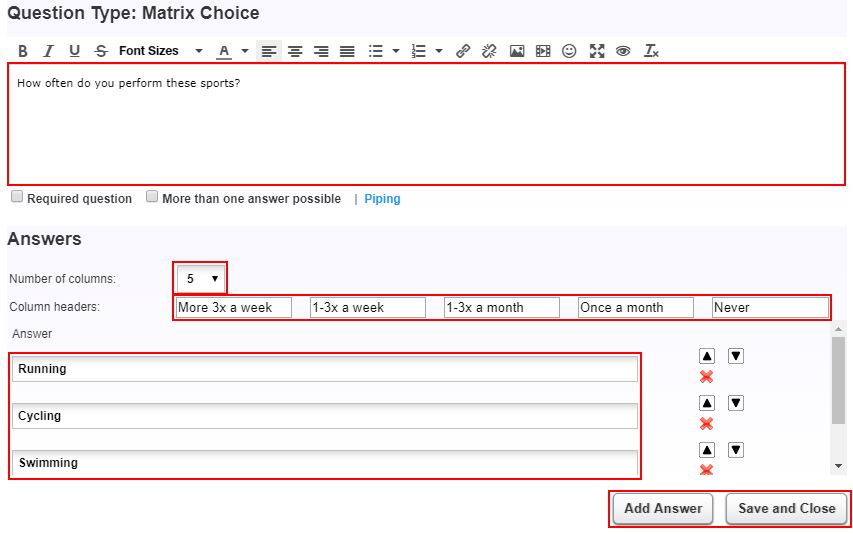Click the answers scrollbar down arrow
Viewport: 853px width, 534px height.
click(838, 466)
